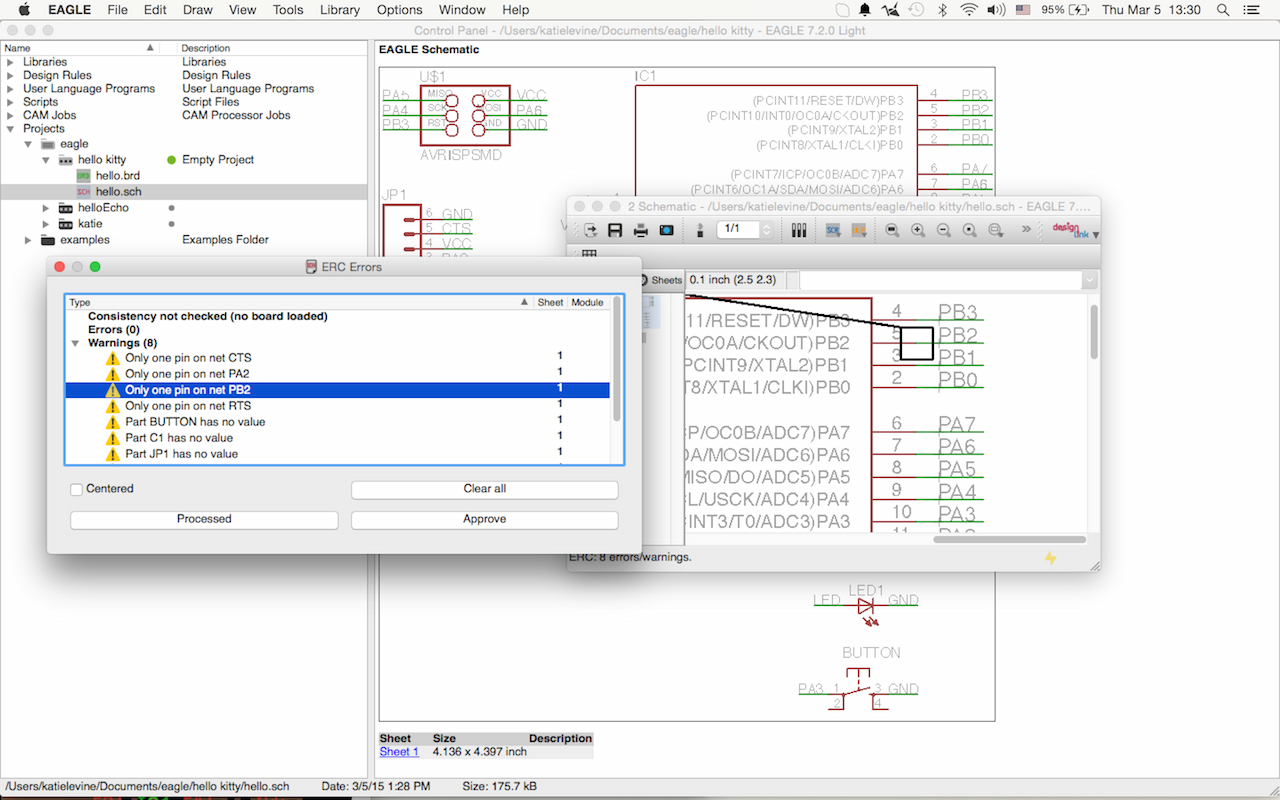Expand the Design Rules tree node
This screenshot has width=1280, height=800.
click(x=11, y=75)
